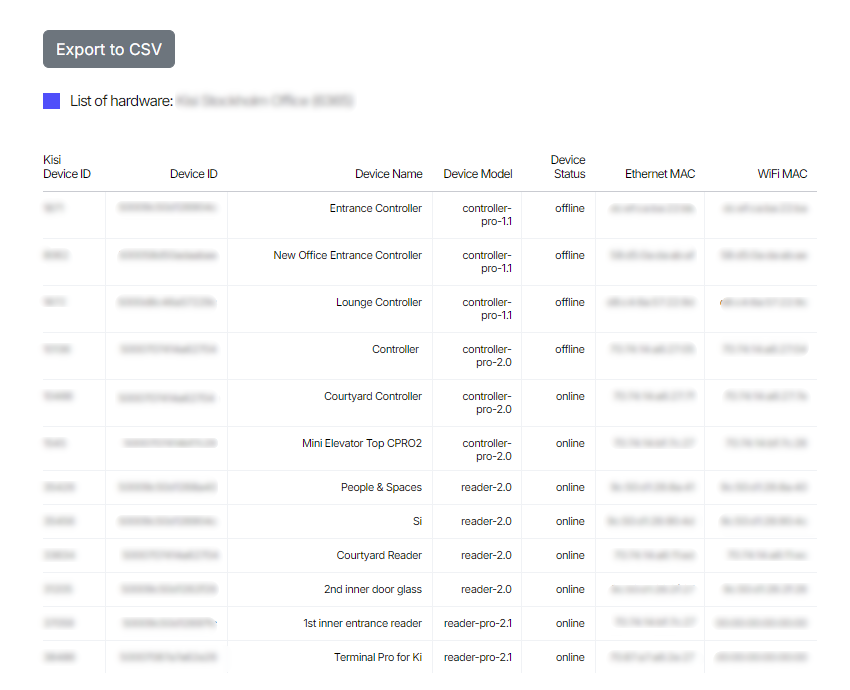Screen dimensions: 850x690
Task: Select the Courtyard Controller device name
Action: coord(373,396)
